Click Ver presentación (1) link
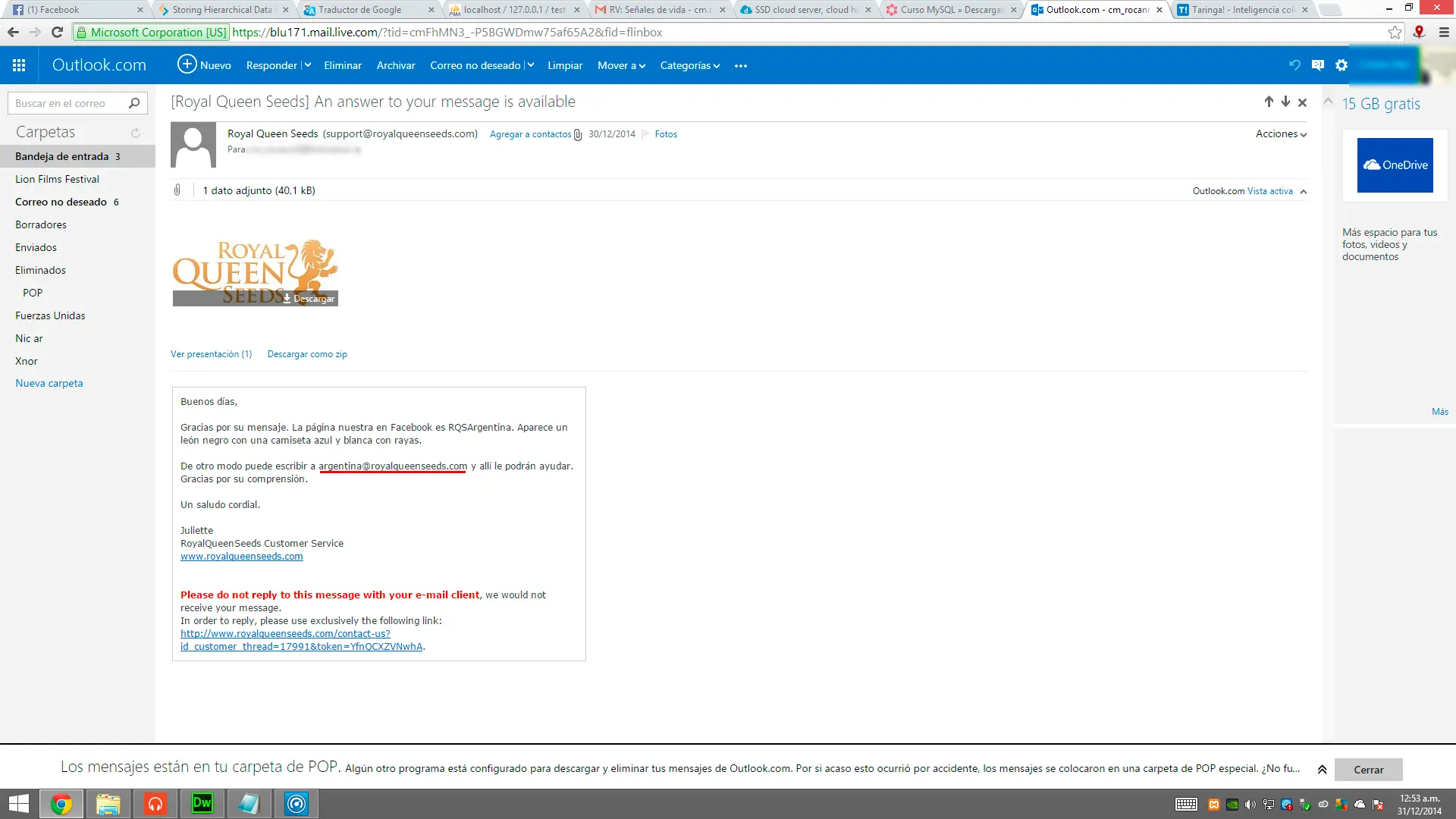The height and width of the screenshot is (819, 1456). (212, 354)
